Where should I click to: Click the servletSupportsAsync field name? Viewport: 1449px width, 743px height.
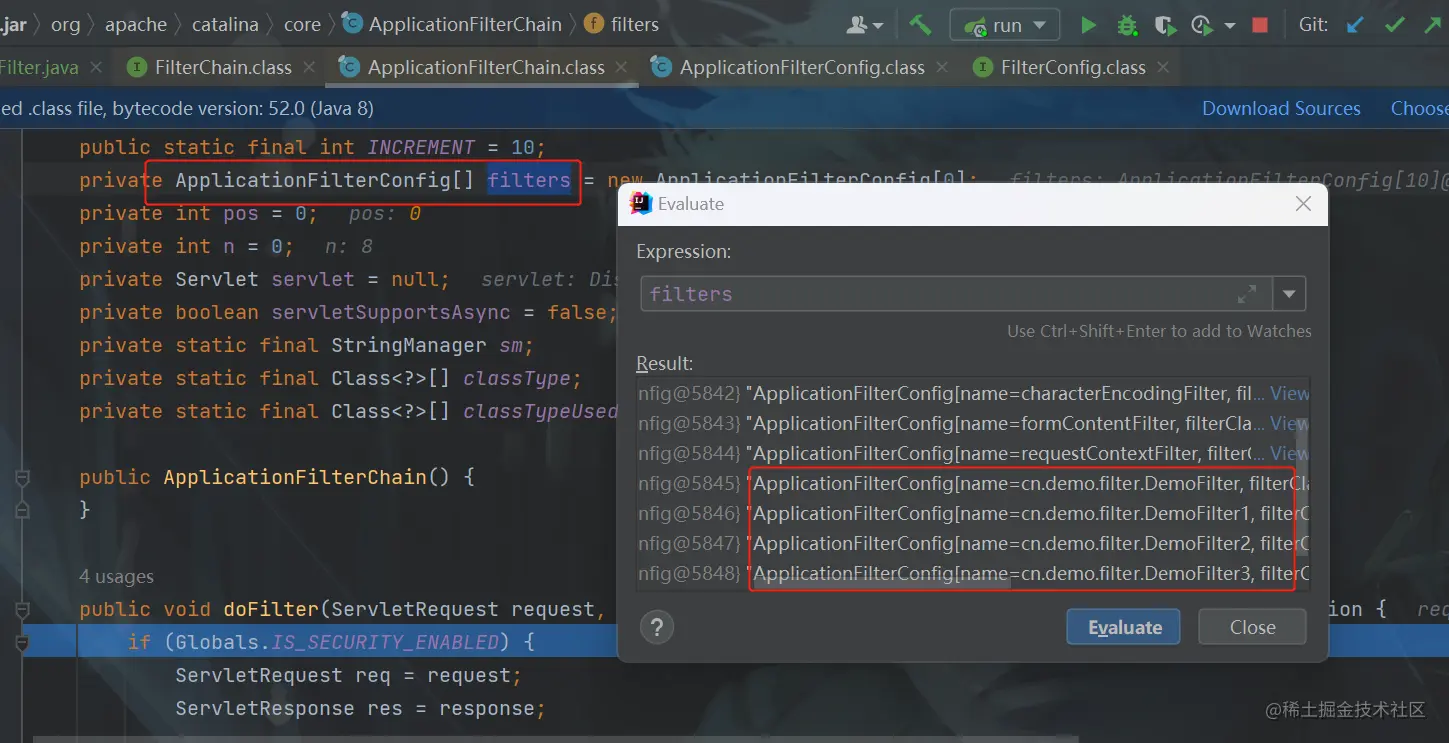point(391,312)
